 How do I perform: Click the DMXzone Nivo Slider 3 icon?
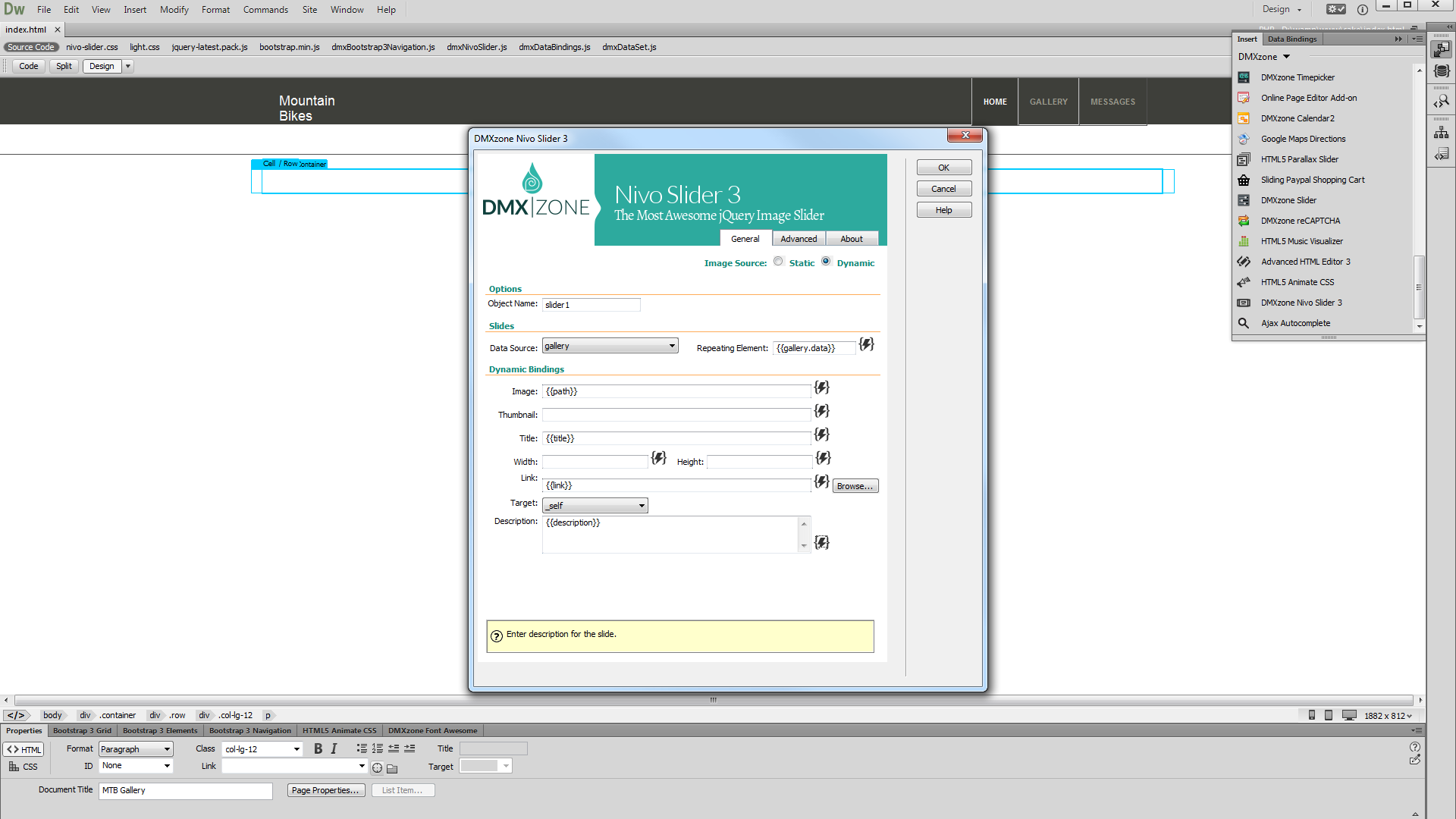[x=1244, y=303]
